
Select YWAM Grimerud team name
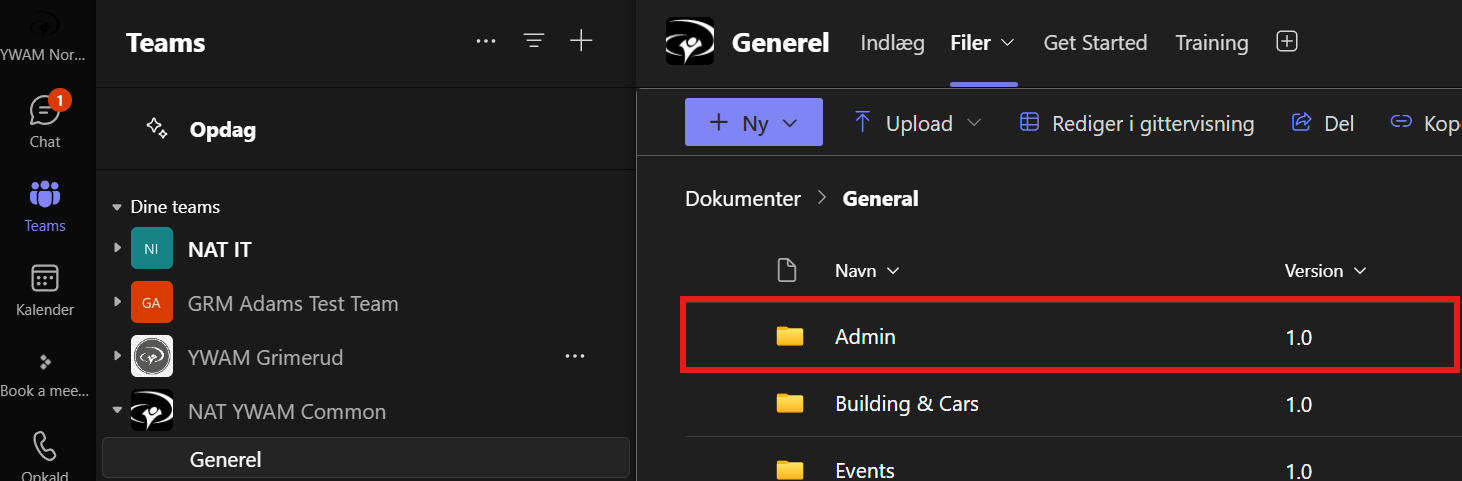(x=266, y=357)
